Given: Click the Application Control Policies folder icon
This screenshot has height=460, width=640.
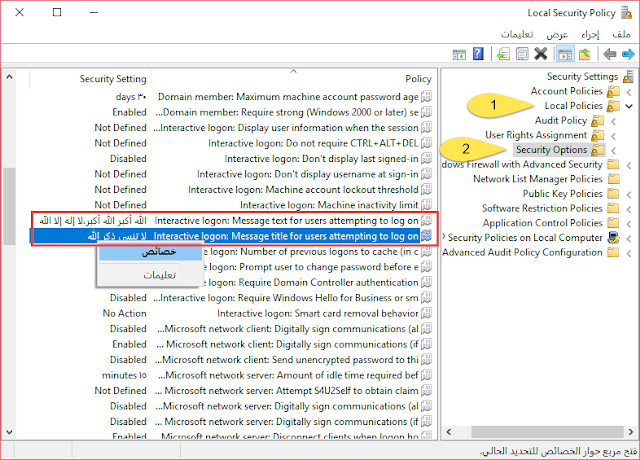Looking at the screenshot, I should (613, 223).
